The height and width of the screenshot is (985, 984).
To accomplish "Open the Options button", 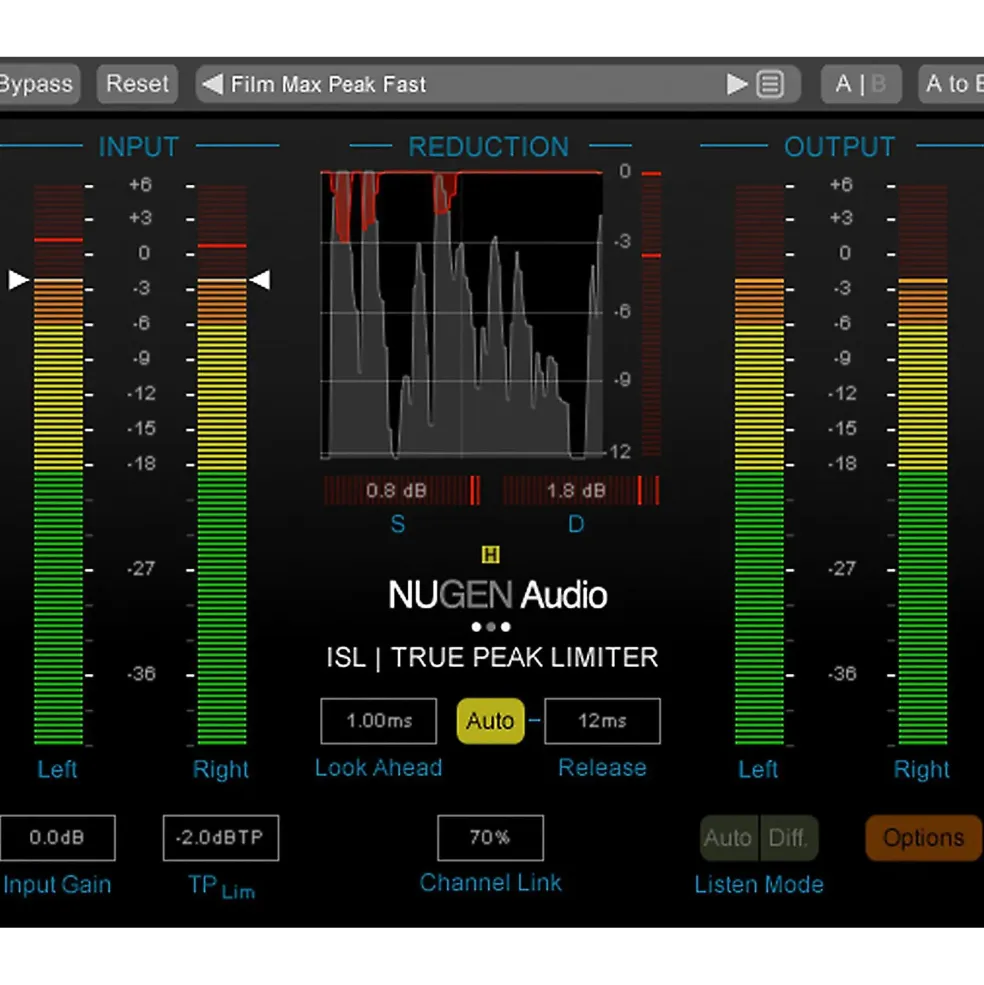I will pyautogui.click(x=924, y=837).
